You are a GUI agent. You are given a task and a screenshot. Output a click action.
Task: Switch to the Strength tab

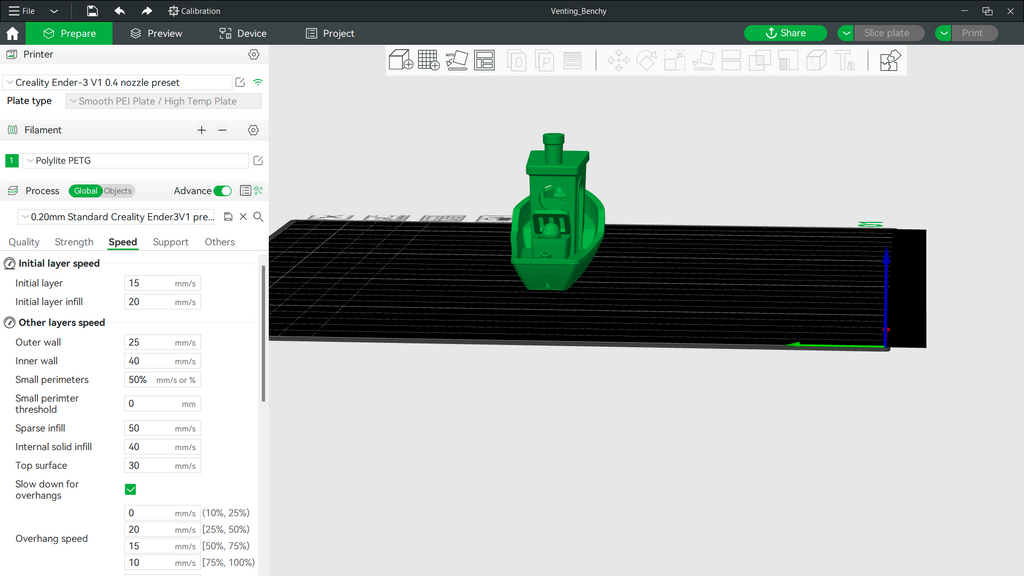pos(74,242)
